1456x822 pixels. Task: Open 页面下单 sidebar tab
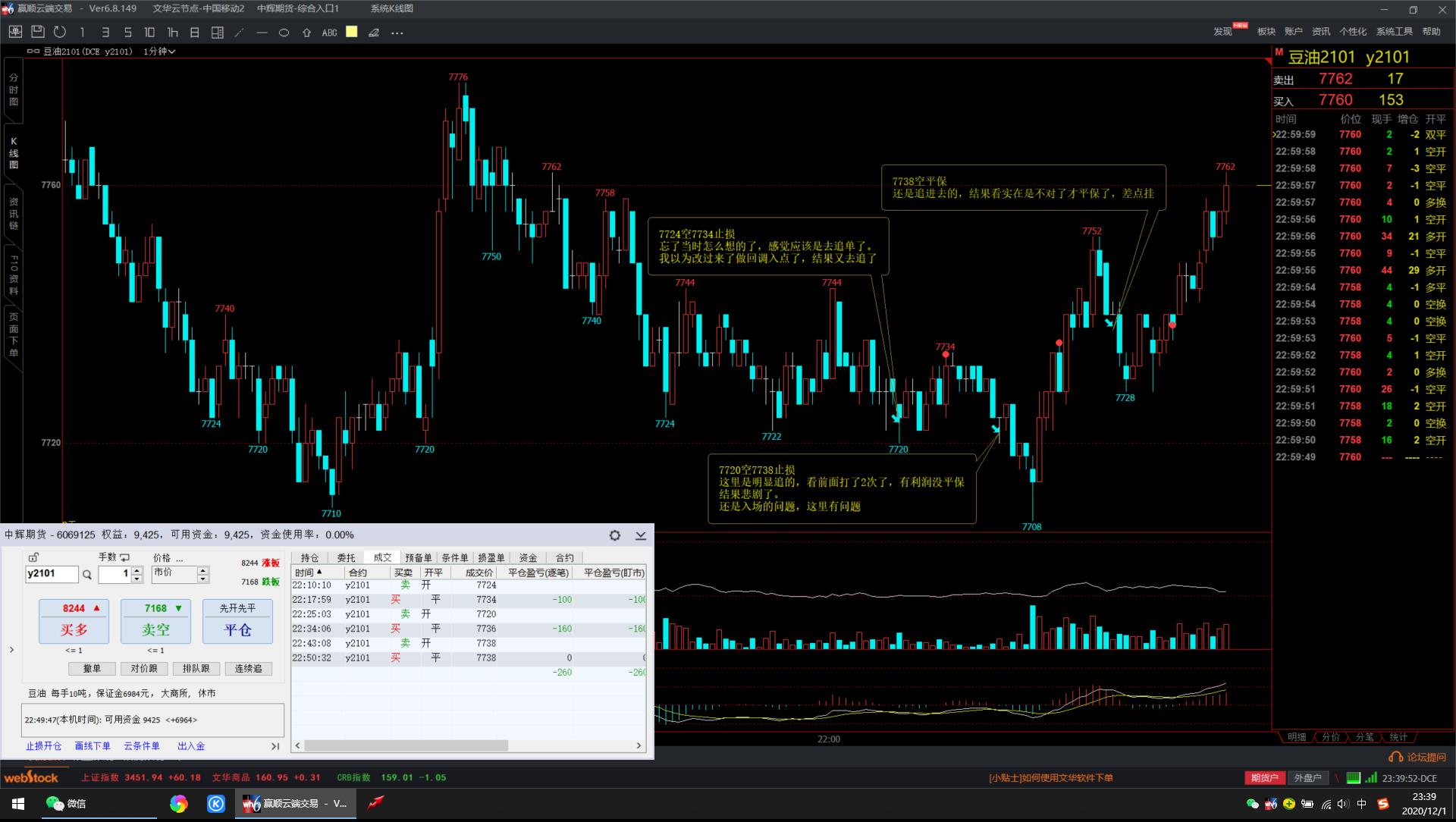(14, 334)
